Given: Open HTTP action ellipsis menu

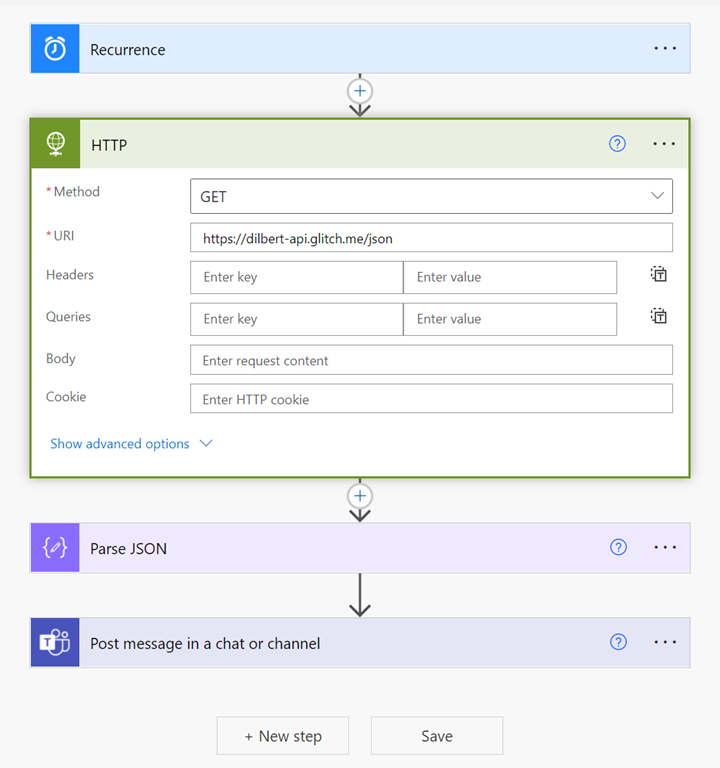Looking at the screenshot, I should point(664,144).
